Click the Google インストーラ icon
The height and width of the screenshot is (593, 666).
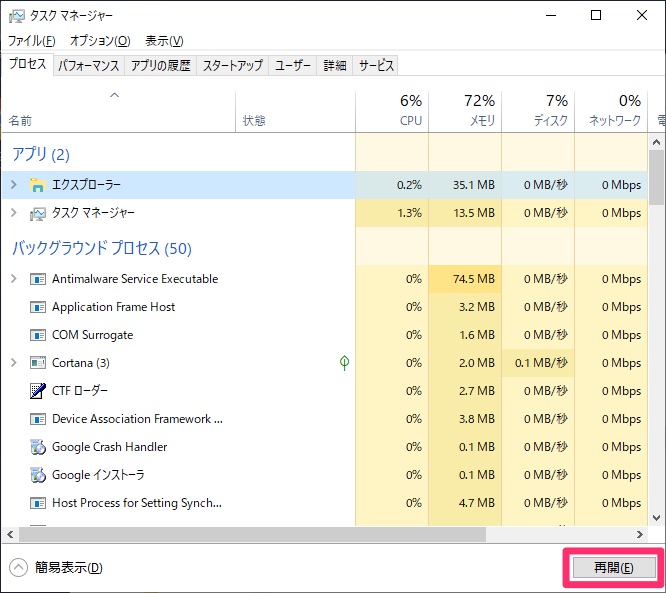[38, 475]
